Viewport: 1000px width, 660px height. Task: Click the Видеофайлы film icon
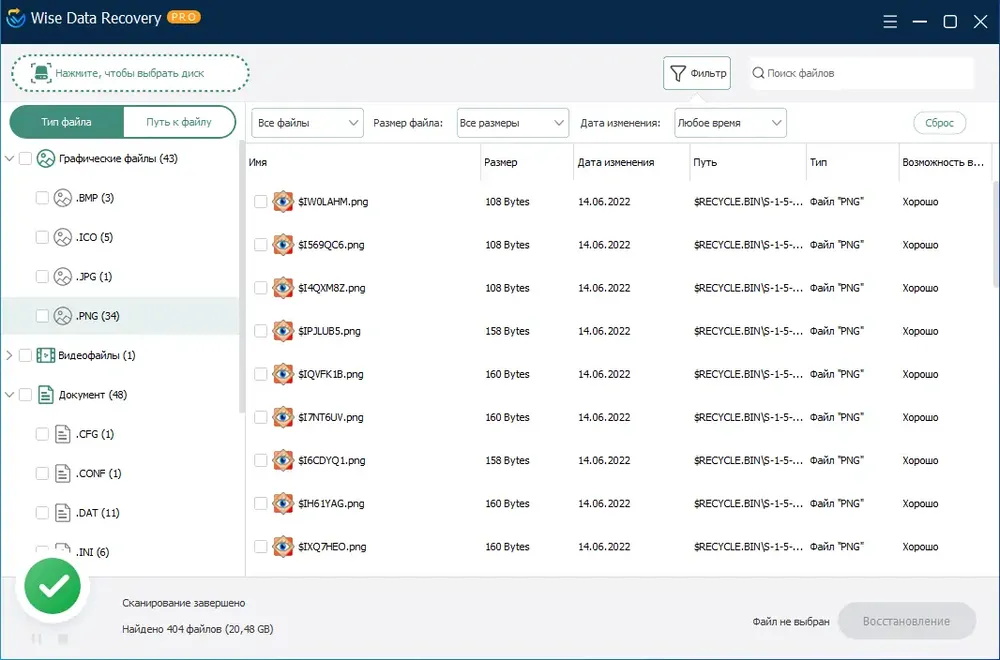tap(45, 355)
